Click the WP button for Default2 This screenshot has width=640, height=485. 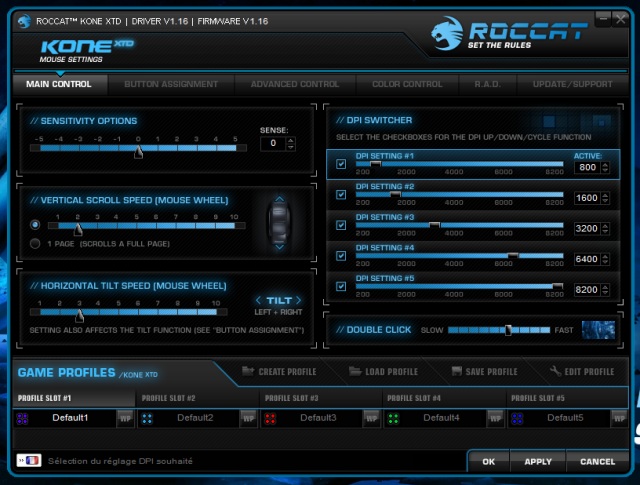point(249,418)
